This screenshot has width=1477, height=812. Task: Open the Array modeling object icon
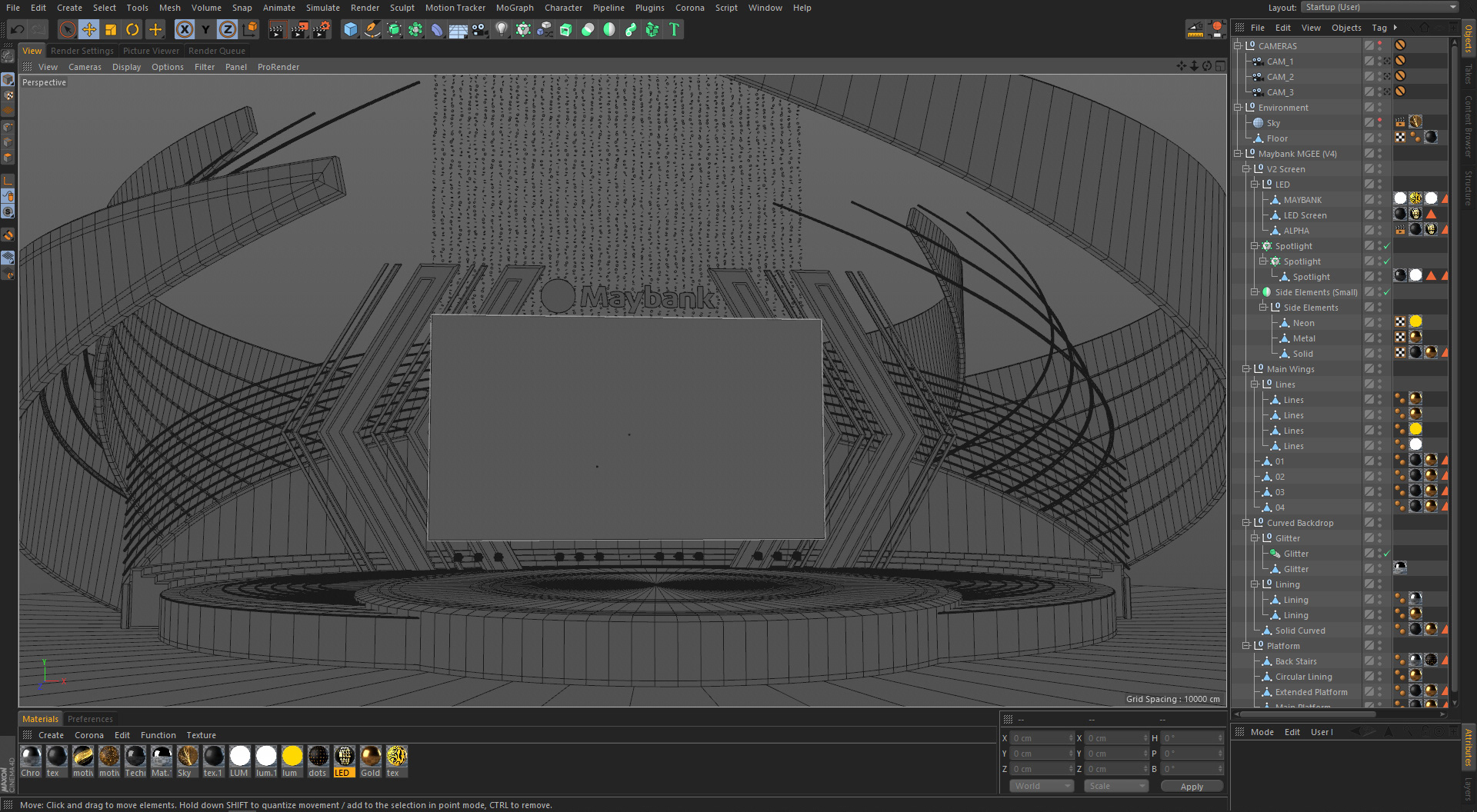click(x=415, y=29)
